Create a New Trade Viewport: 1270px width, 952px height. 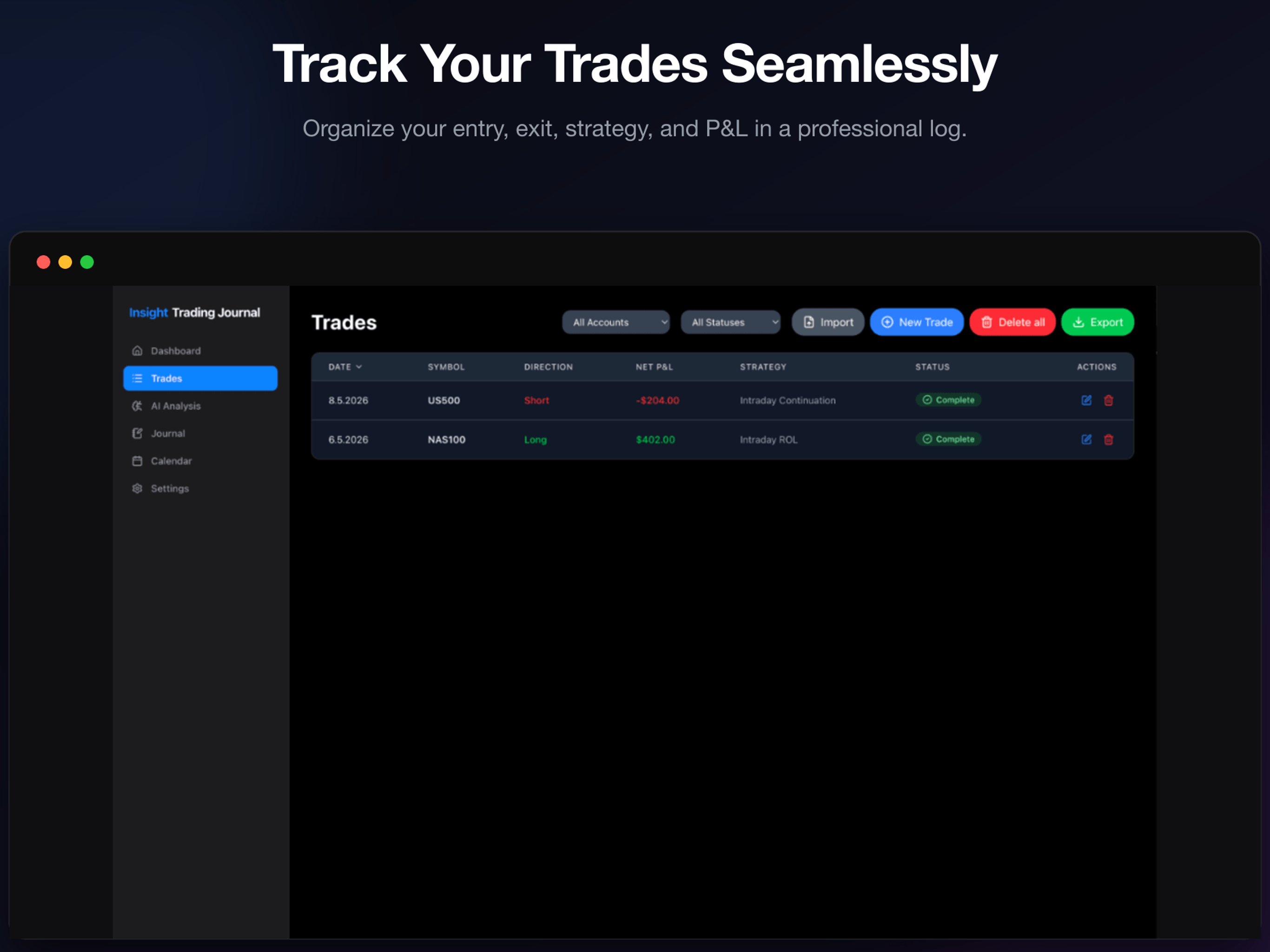point(917,322)
